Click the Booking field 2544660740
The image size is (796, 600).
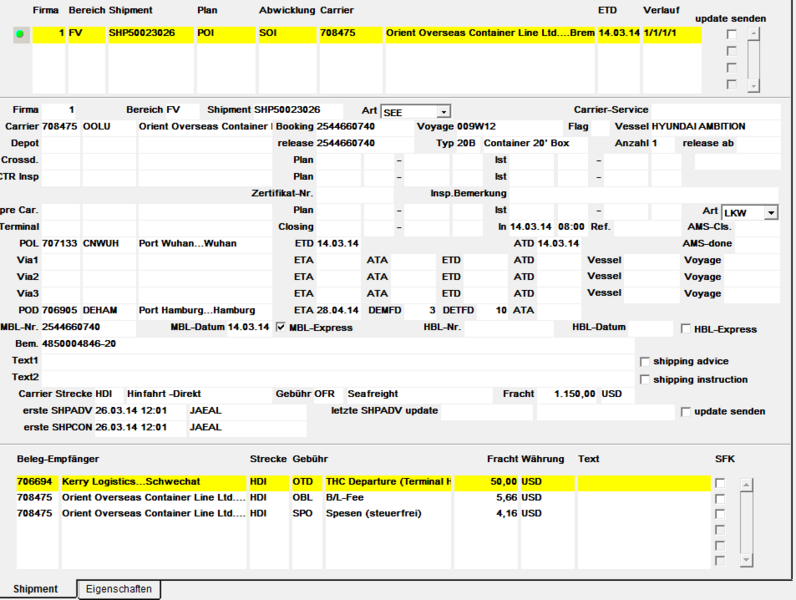coord(364,126)
